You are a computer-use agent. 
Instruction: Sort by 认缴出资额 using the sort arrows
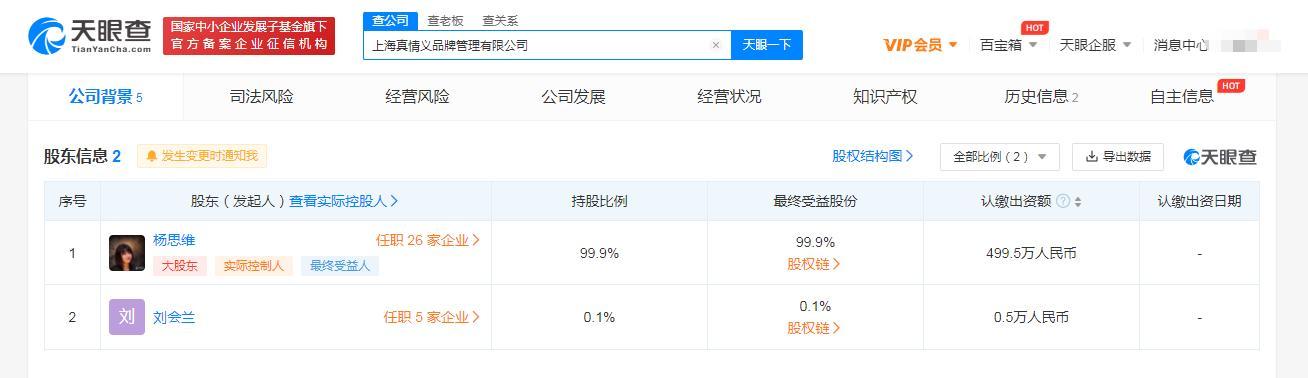(1078, 201)
